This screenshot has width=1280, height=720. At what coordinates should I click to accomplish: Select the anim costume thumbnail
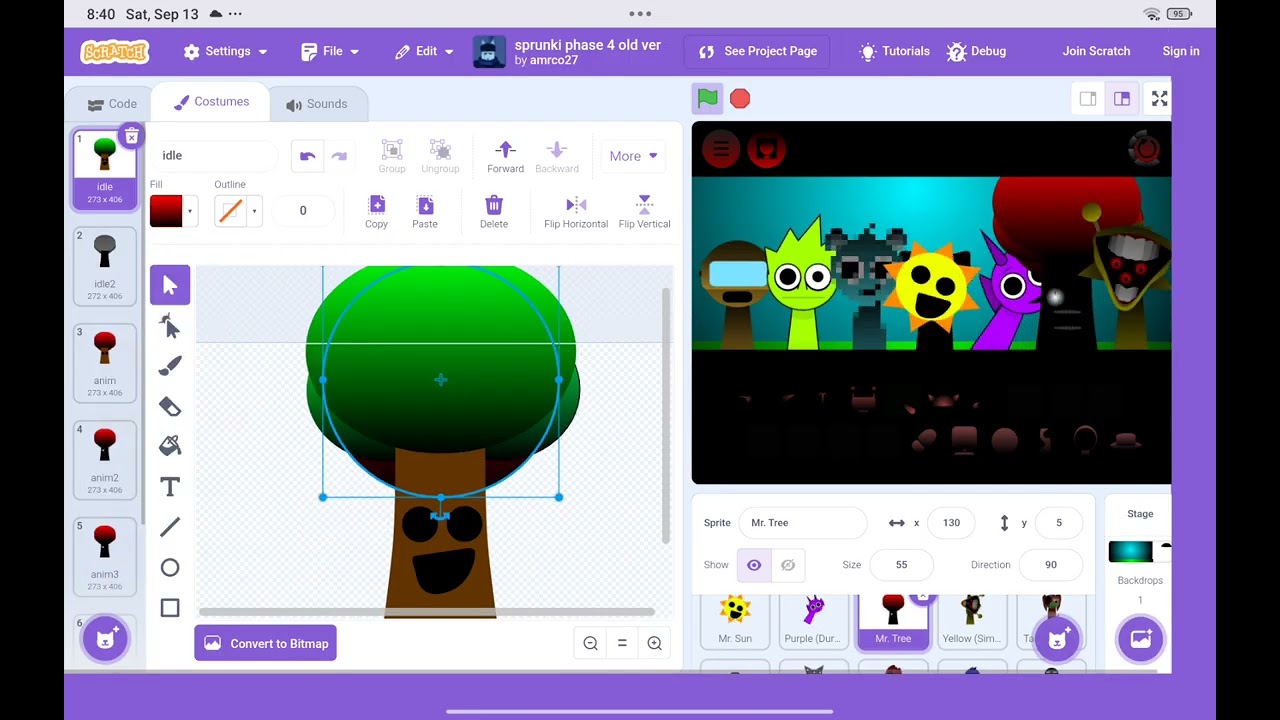pyautogui.click(x=105, y=362)
